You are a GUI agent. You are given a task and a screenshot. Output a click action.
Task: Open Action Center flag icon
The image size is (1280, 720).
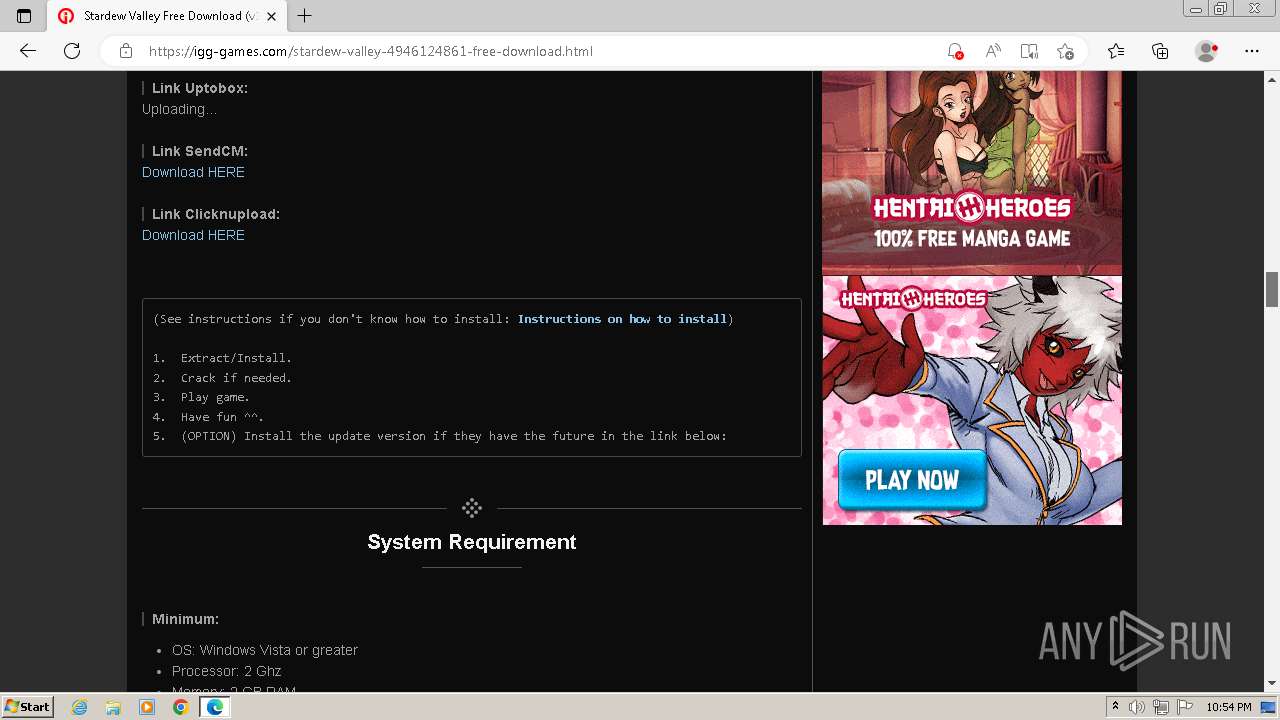tap(1184, 707)
